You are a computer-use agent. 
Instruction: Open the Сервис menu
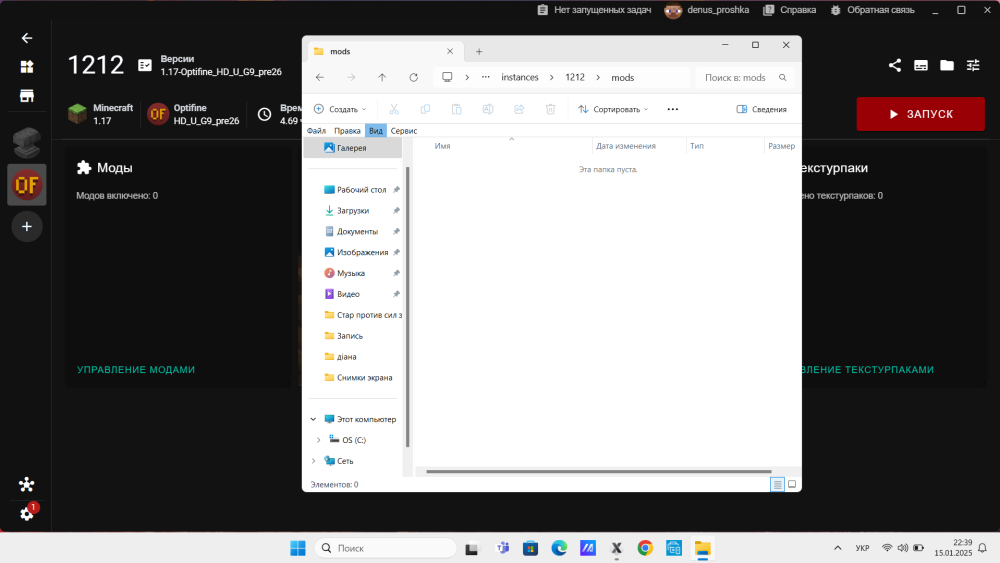click(404, 131)
